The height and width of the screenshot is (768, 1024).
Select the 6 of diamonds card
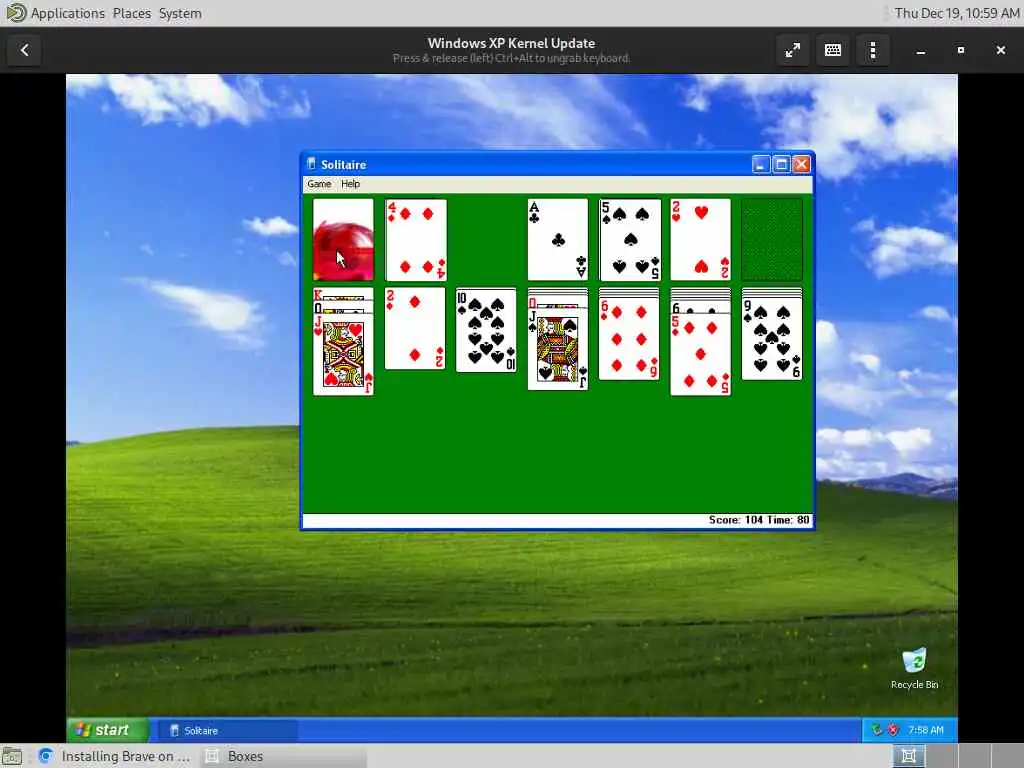pyautogui.click(x=630, y=338)
